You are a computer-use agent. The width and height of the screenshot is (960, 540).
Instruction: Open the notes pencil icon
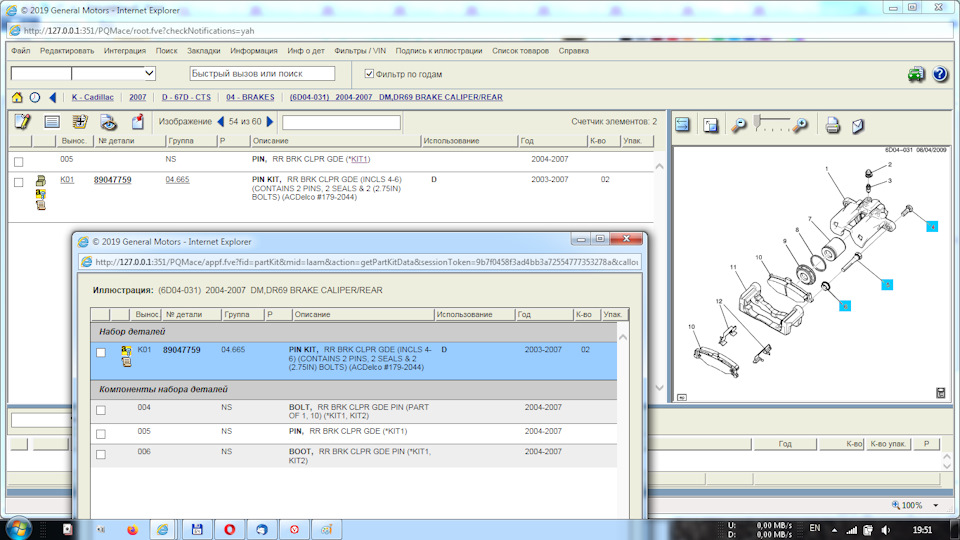click(x=23, y=122)
